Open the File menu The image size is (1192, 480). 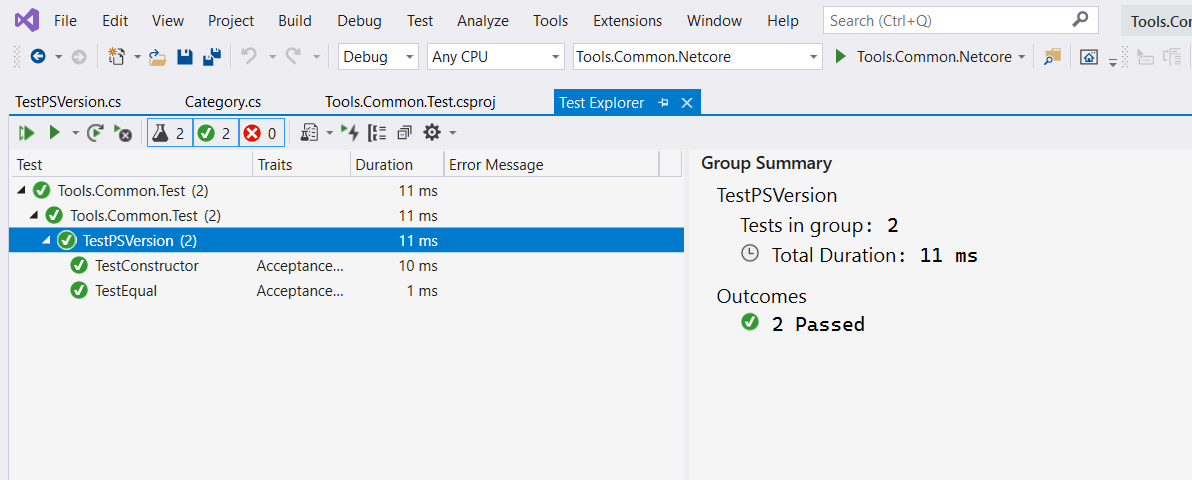click(x=65, y=21)
